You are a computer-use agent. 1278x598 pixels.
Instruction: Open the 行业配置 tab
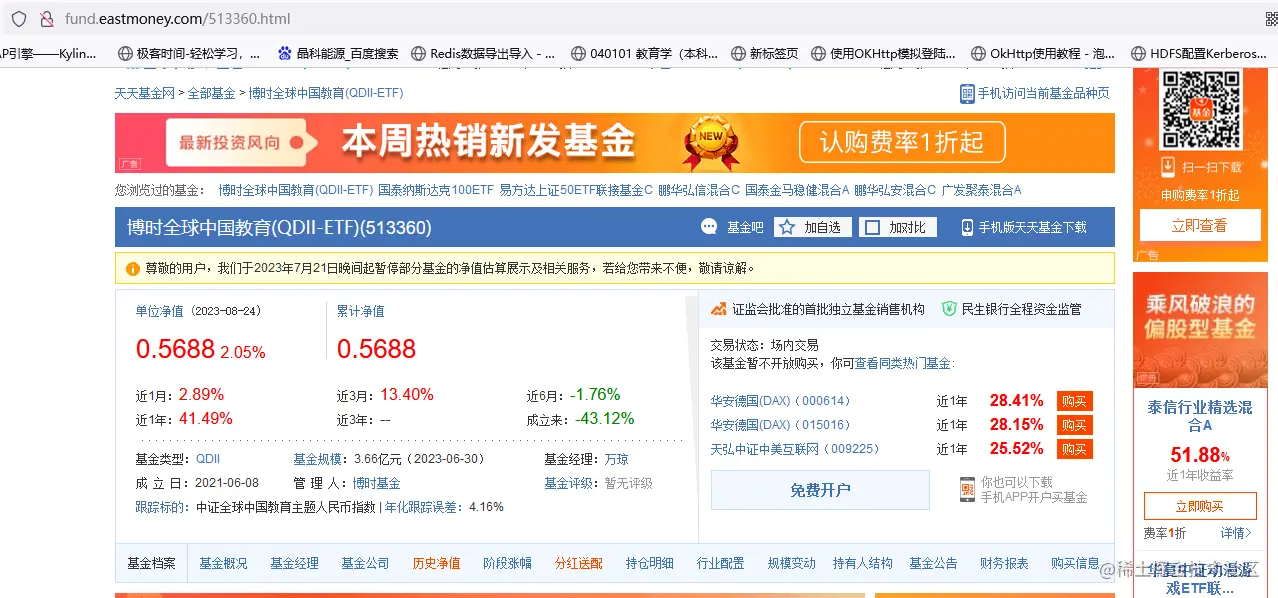pyautogui.click(x=721, y=563)
